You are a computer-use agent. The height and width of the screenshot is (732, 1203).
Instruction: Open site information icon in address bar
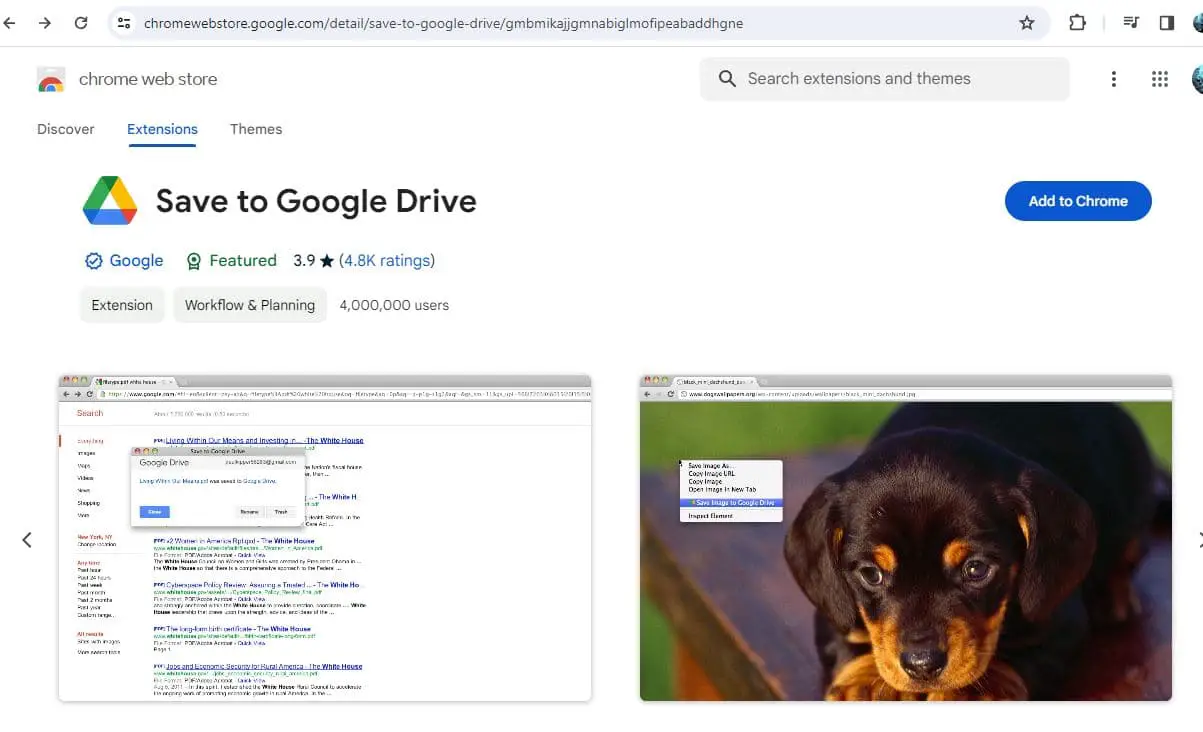pyautogui.click(x=123, y=23)
